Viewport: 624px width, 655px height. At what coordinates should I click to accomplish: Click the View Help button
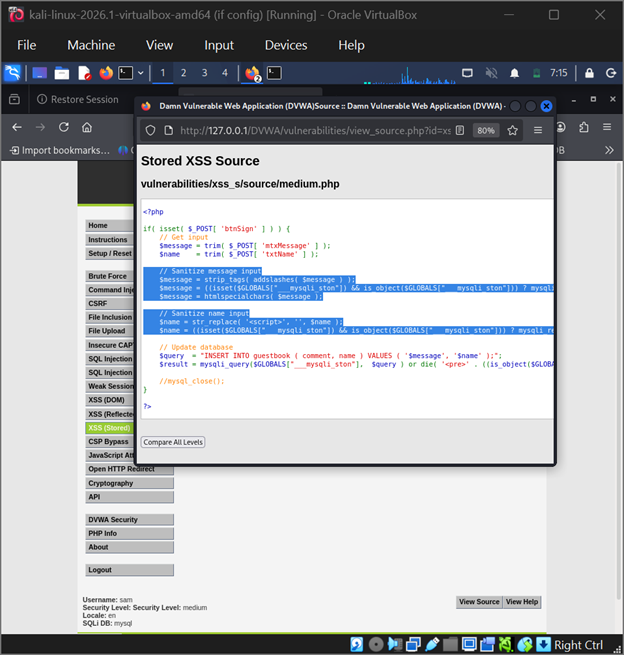[x=522, y=602]
